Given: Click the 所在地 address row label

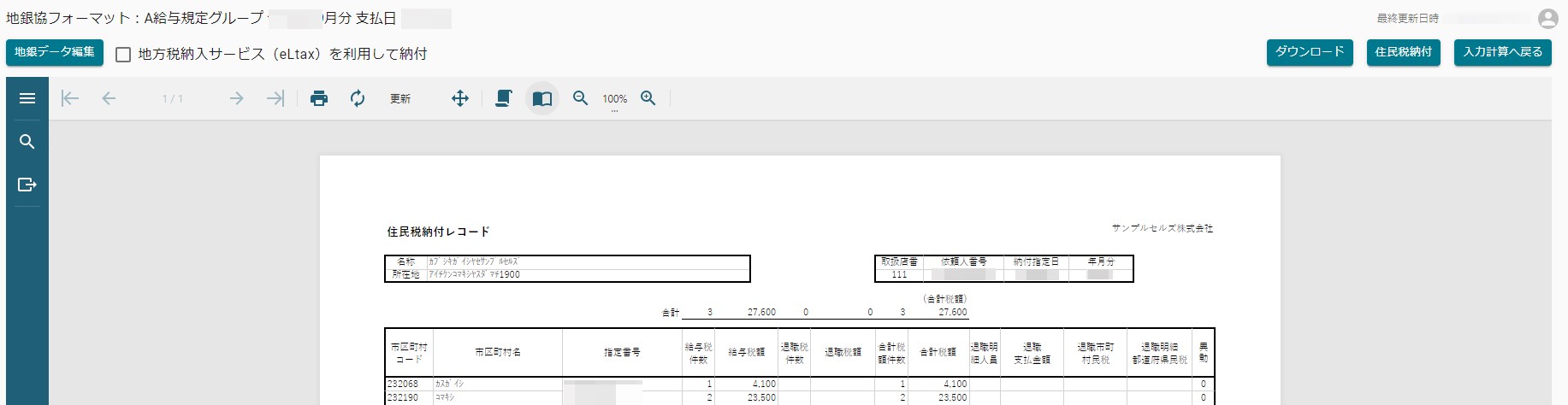Looking at the screenshot, I should tap(405, 274).
